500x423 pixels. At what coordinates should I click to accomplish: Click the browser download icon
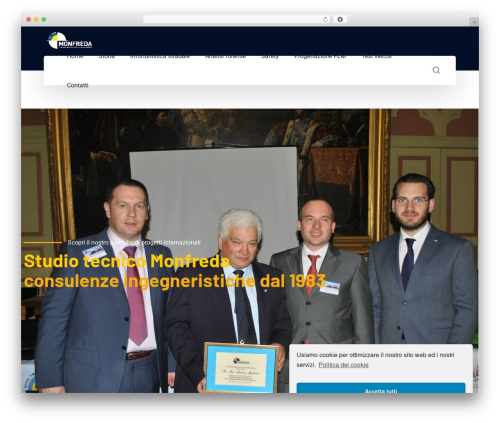coord(340,20)
